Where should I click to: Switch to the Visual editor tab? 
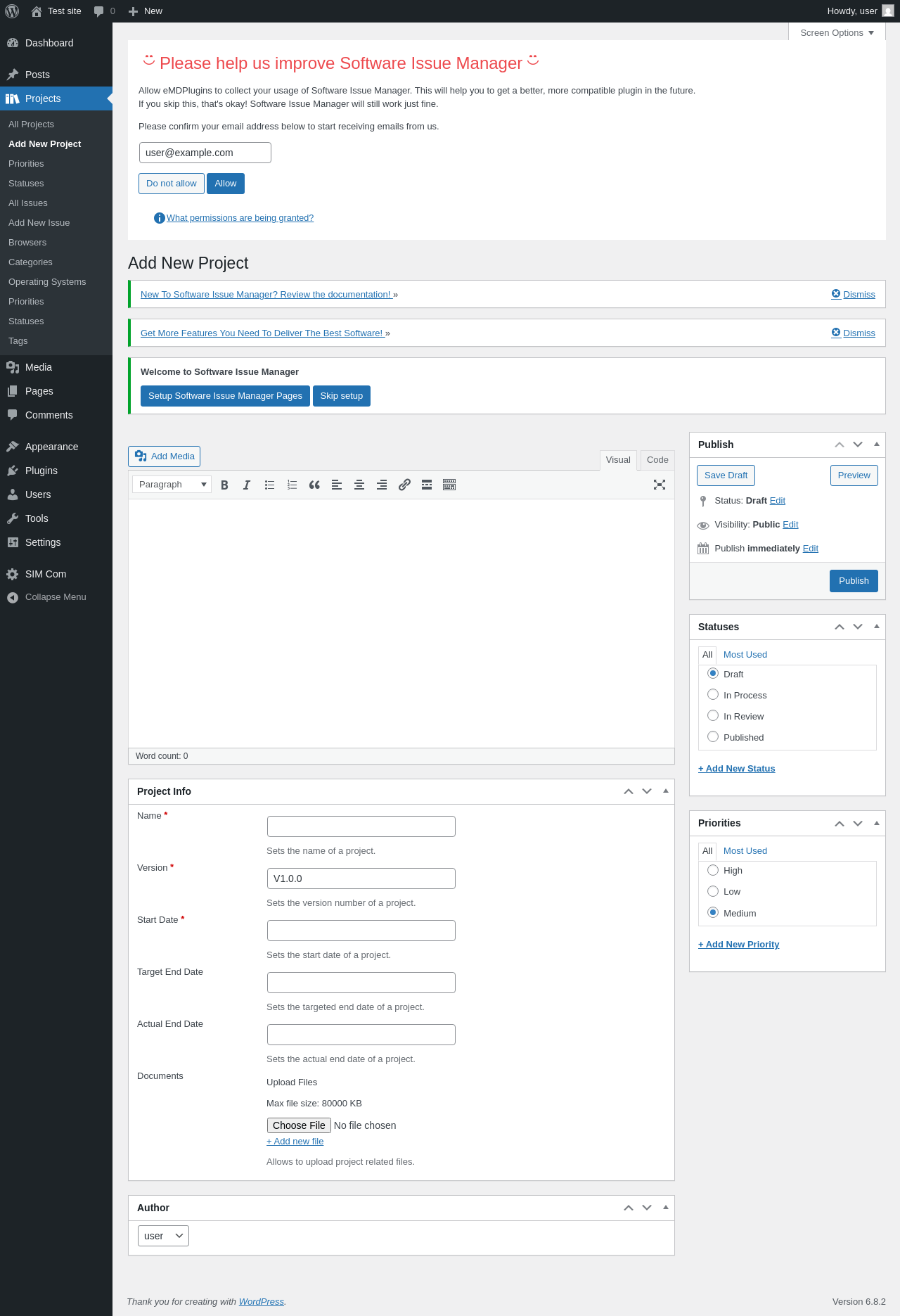click(618, 460)
